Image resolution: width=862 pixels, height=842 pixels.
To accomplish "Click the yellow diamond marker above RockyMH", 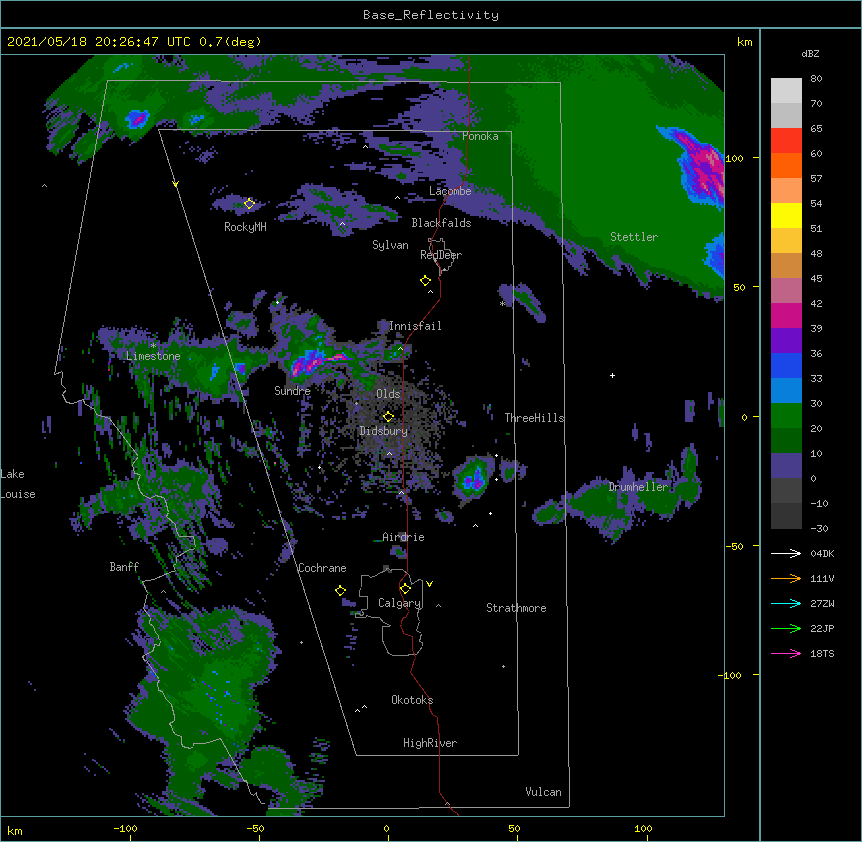I will tap(249, 204).
